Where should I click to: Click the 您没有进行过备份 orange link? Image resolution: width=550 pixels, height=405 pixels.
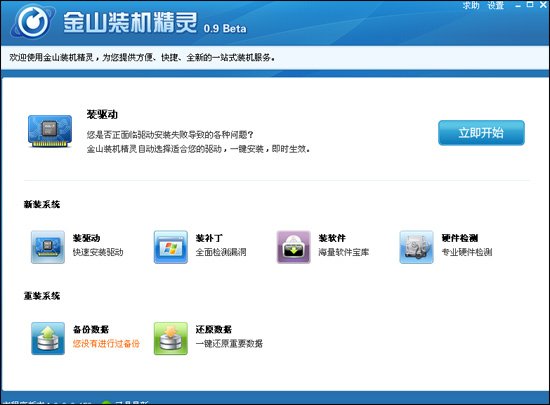point(106,343)
